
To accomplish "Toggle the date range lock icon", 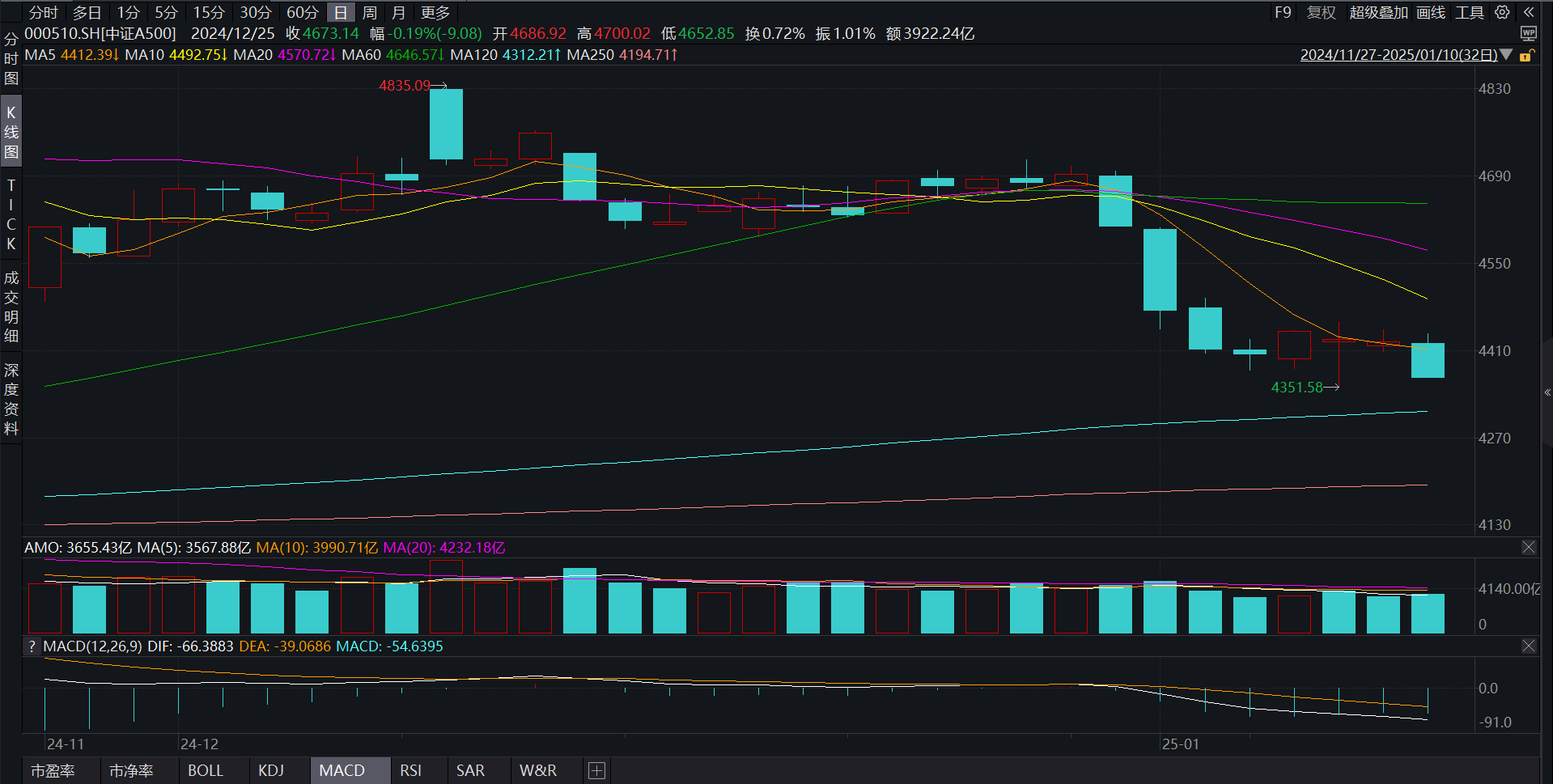I will pos(1527,55).
